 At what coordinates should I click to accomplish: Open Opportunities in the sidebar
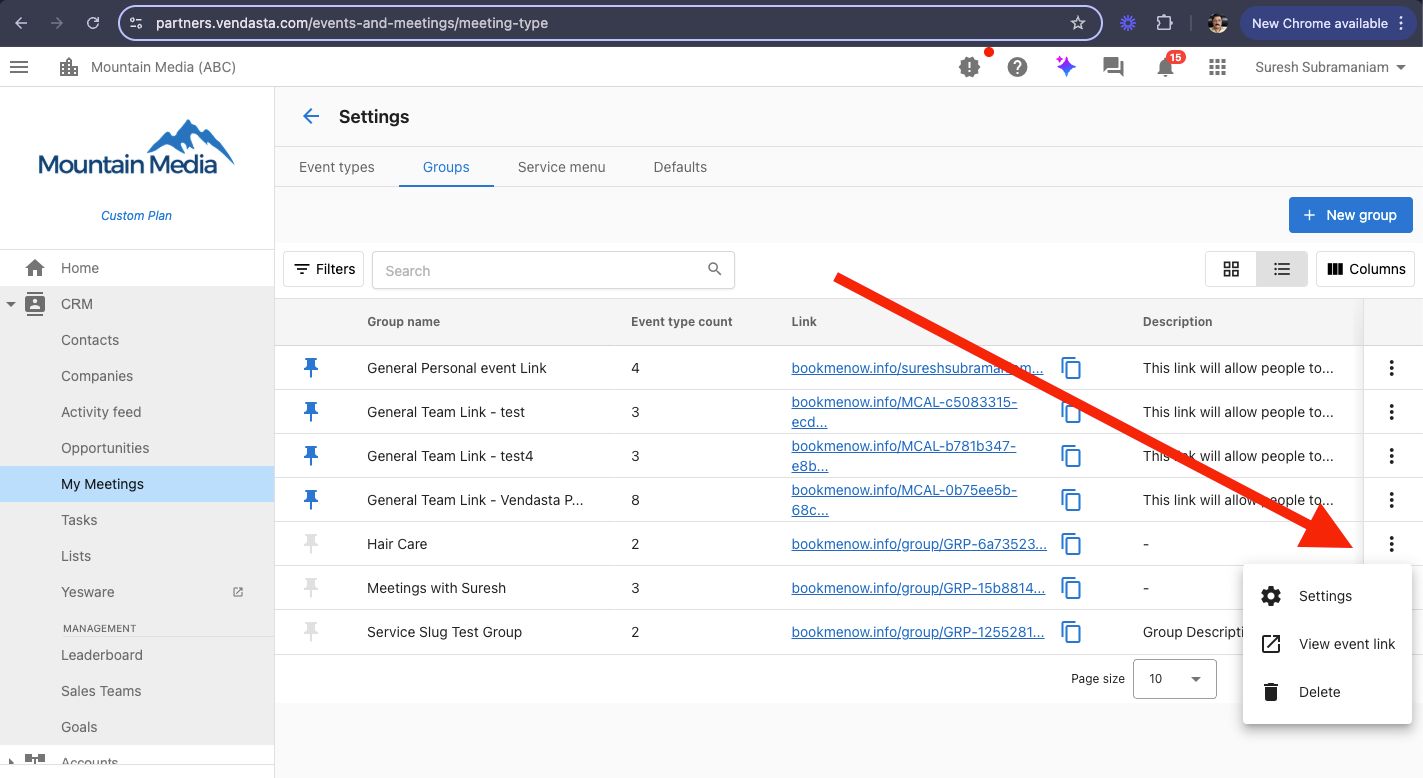[x=137, y=448]
